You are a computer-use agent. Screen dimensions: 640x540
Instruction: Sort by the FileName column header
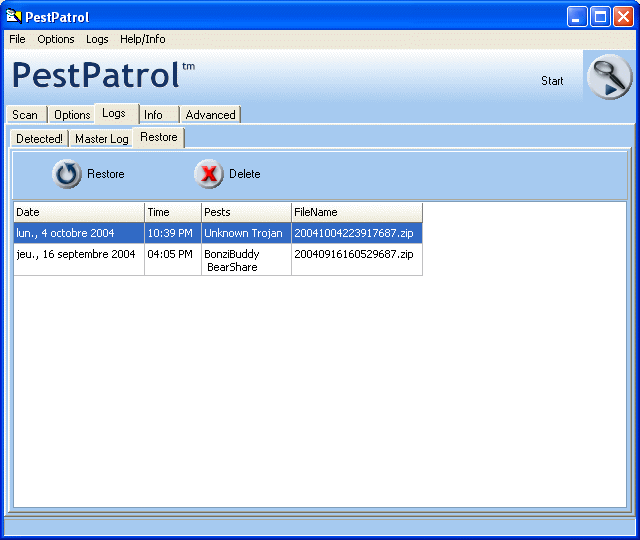(357, 212)
